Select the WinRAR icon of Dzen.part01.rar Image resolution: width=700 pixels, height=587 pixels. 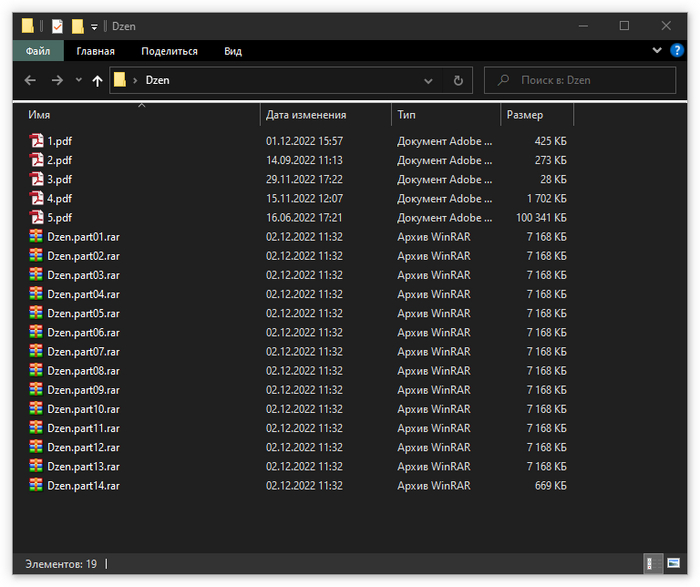37,237
